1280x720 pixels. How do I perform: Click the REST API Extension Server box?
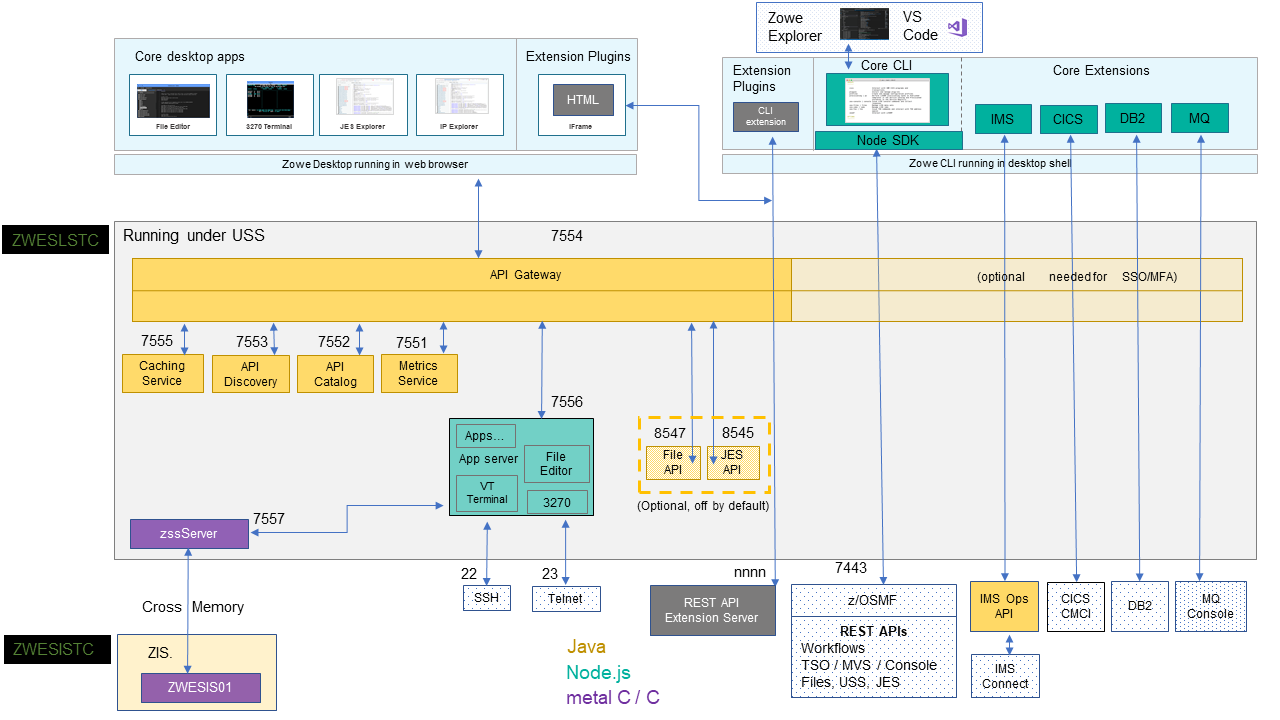[x=712, y=610]
